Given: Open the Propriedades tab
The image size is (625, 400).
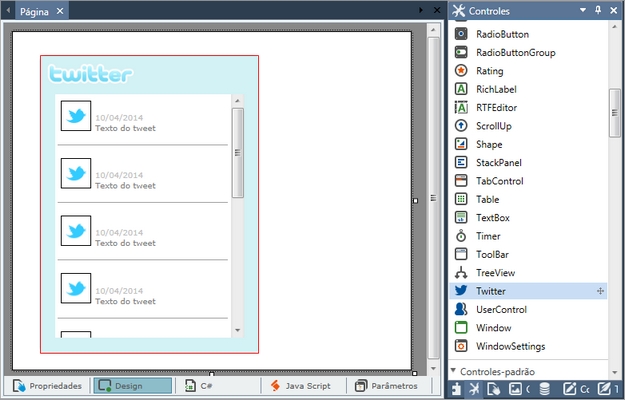Looking at the screenshot, I should pos(48,385).
